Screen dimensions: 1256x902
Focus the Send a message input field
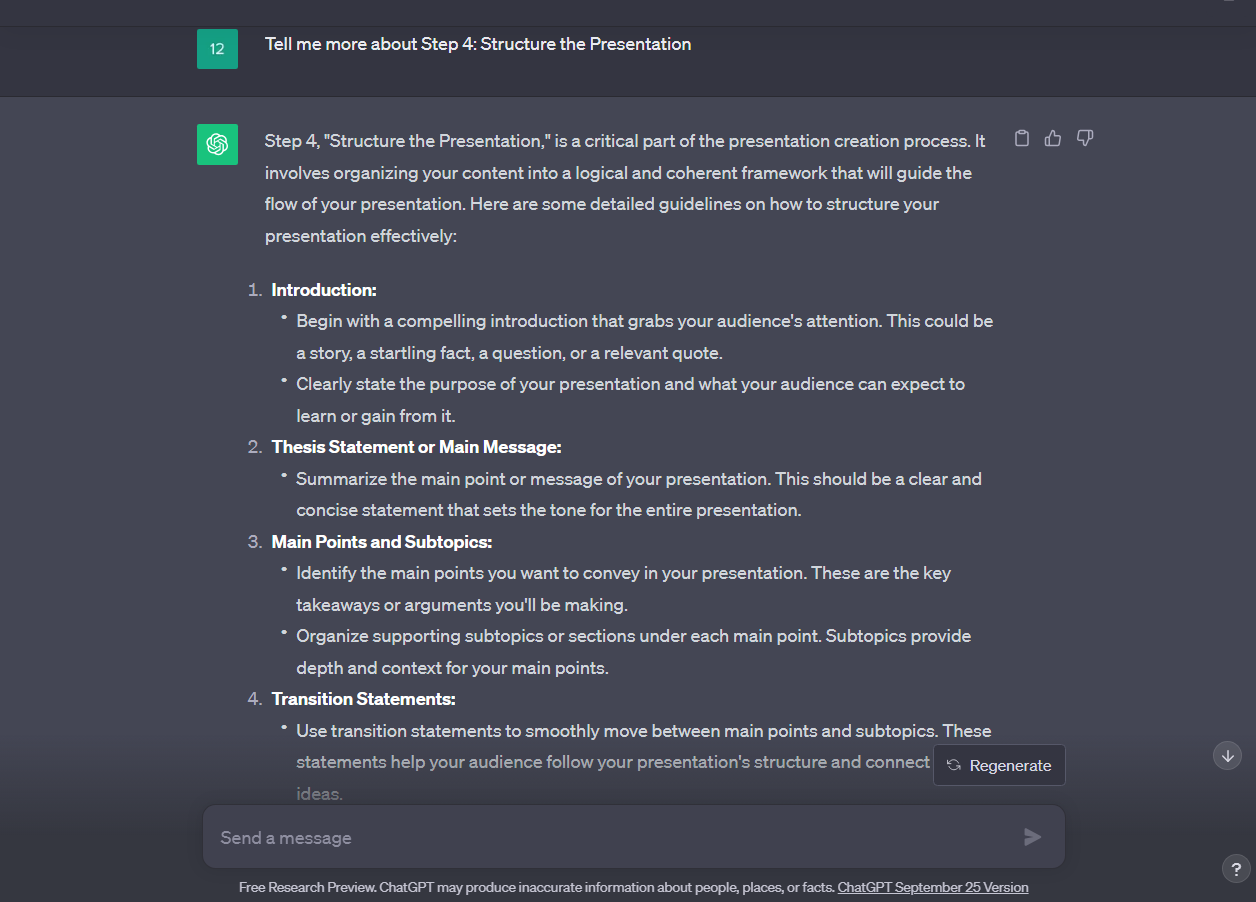tap(610, 837)
